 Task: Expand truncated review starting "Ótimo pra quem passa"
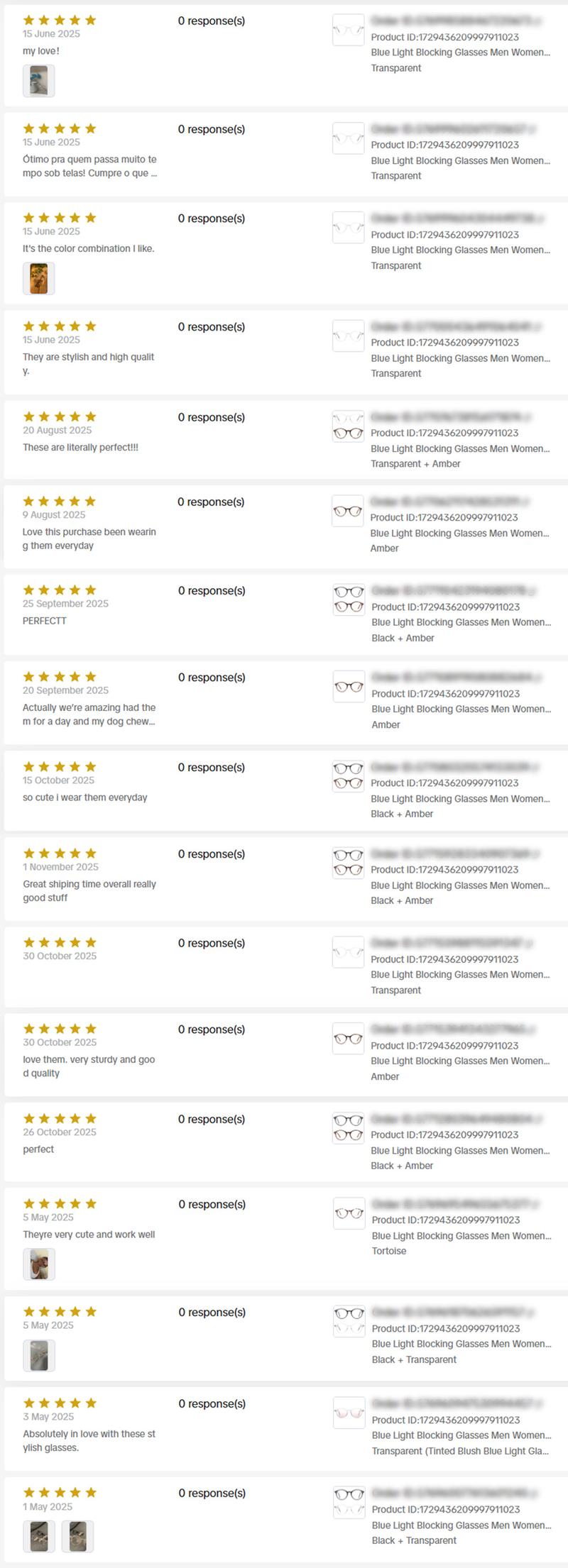(x=89, y=166)
